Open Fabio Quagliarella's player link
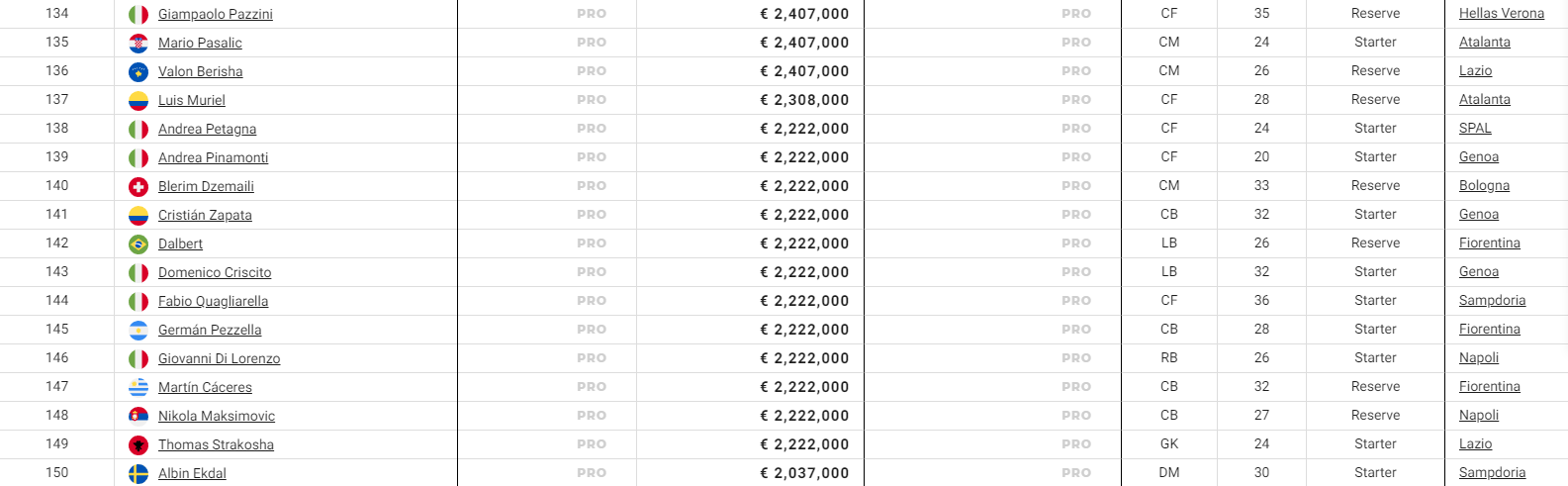Image resolution: width=1568 pixels, height=486 pixels. click(213, 301)
